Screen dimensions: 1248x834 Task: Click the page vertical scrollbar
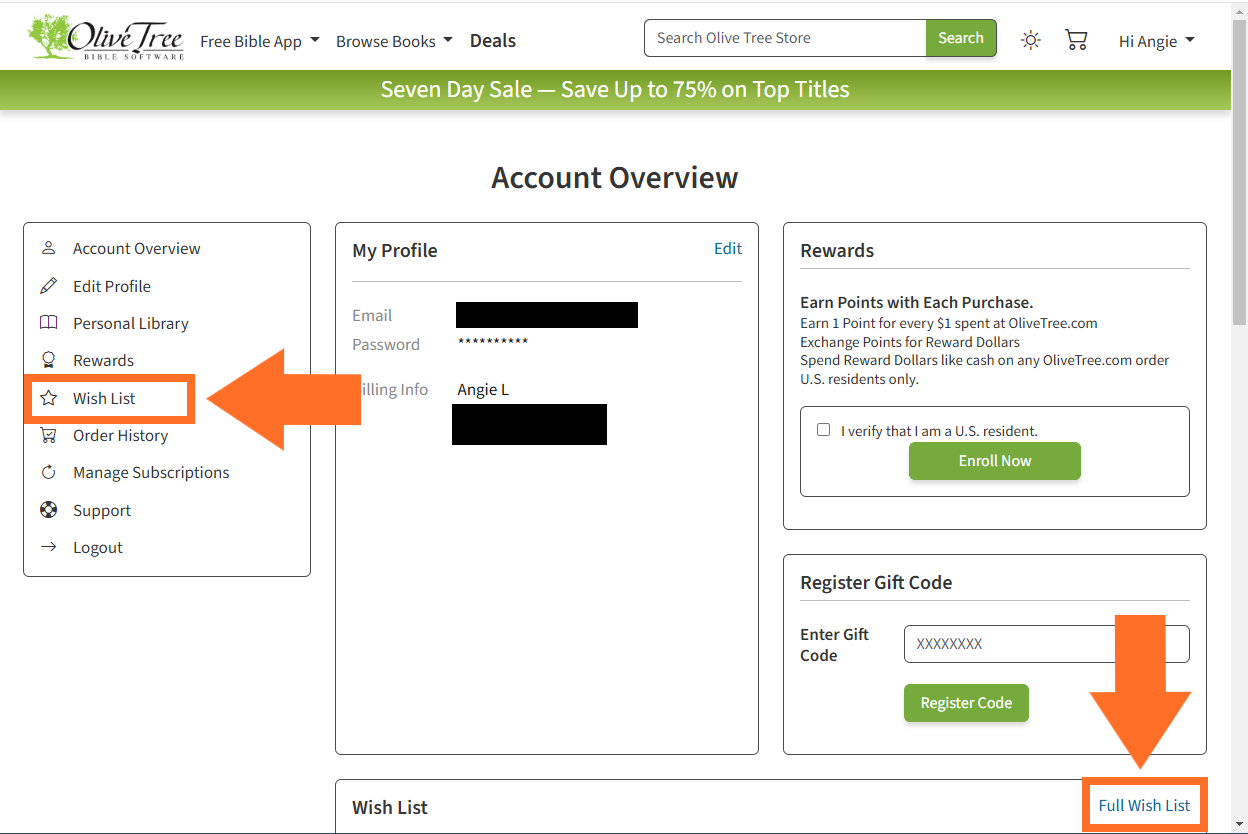[x=1239, y=200]
